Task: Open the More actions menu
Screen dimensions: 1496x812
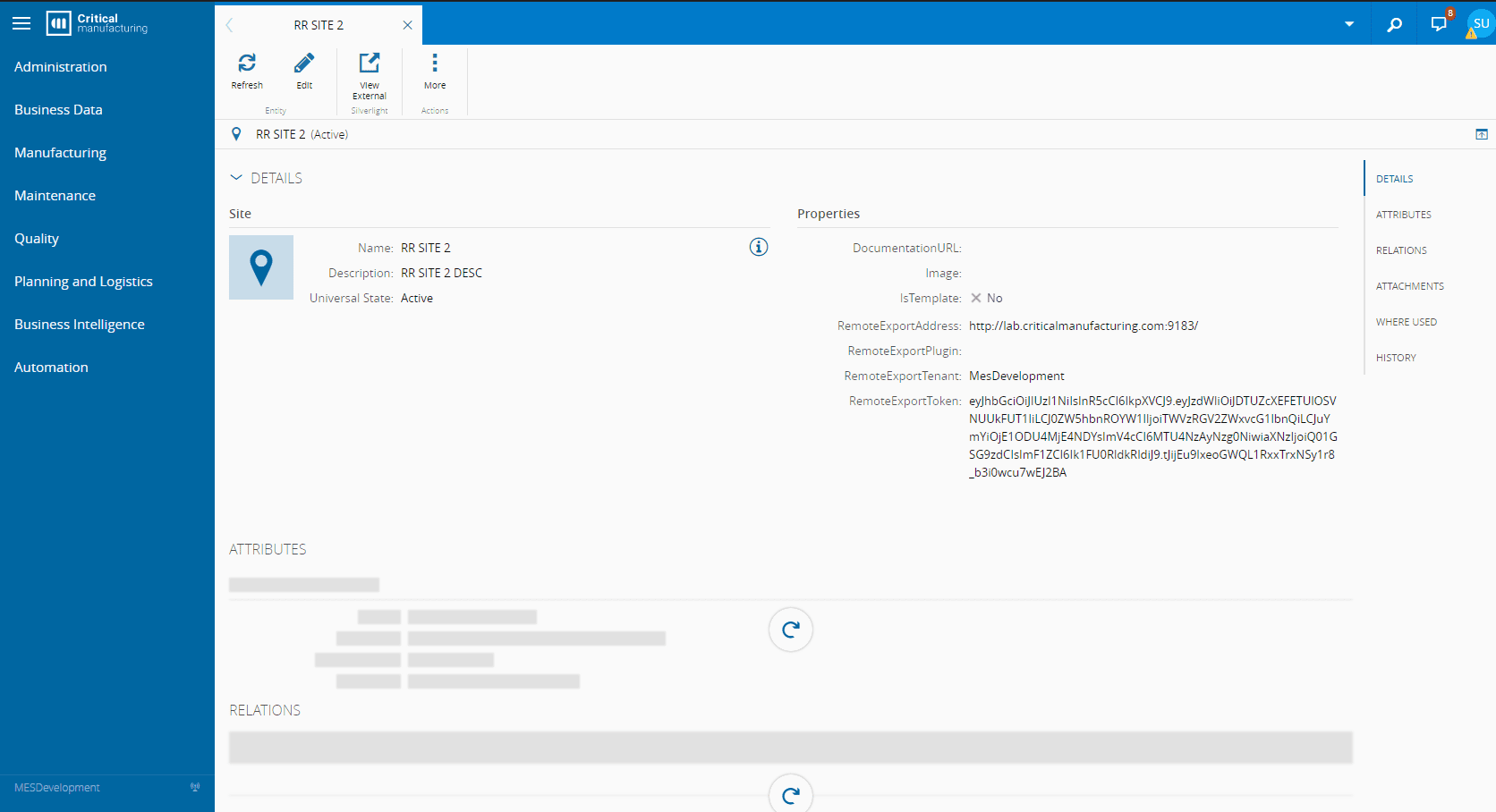Action: click(x=435, y=63)
